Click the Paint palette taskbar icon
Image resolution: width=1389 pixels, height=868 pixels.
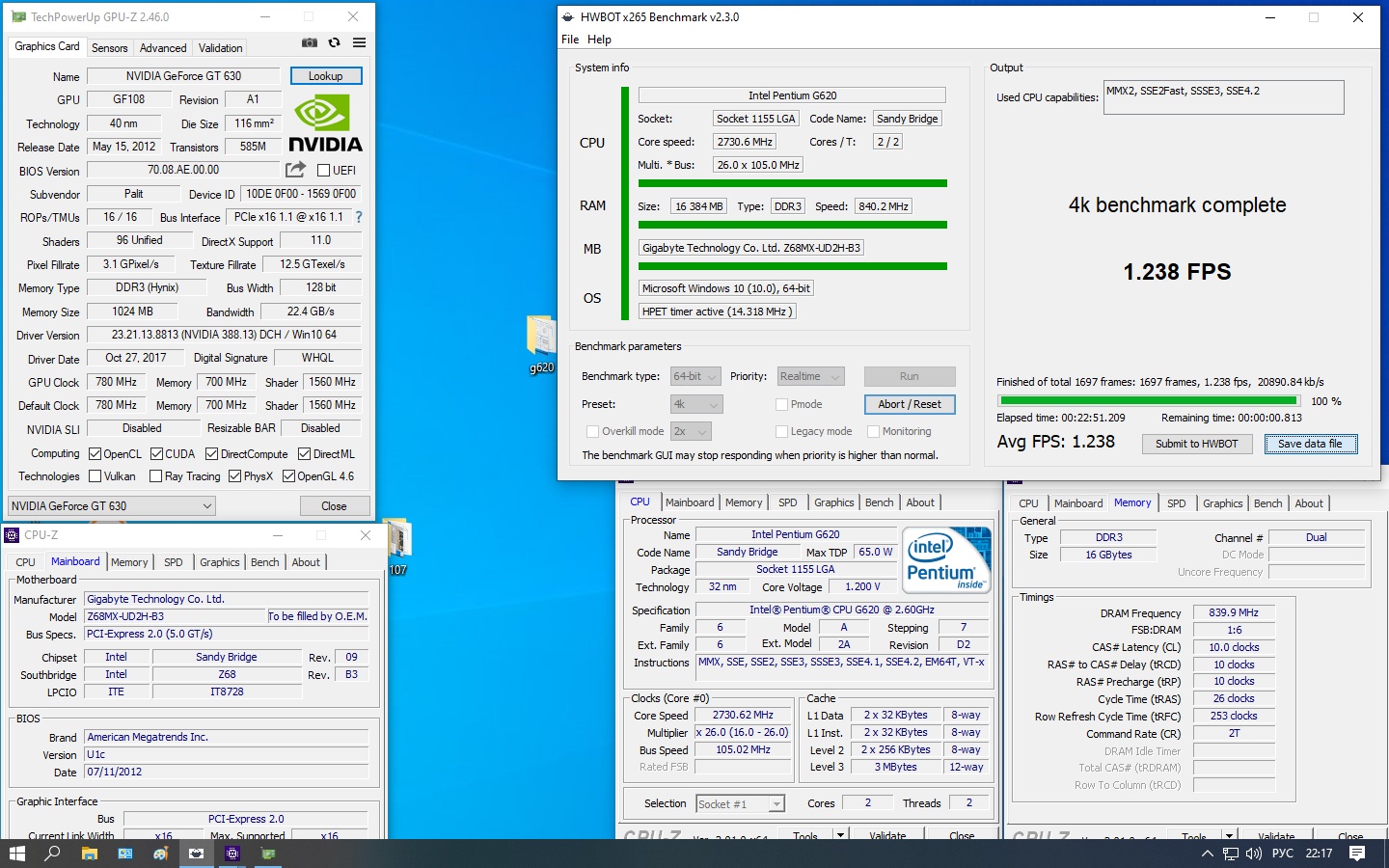pos(160,854)
